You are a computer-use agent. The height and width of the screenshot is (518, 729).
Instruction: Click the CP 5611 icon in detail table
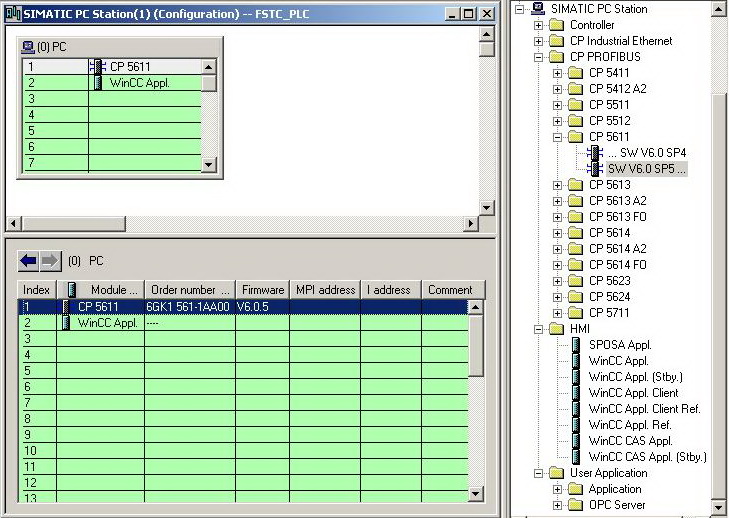[66, 307]
